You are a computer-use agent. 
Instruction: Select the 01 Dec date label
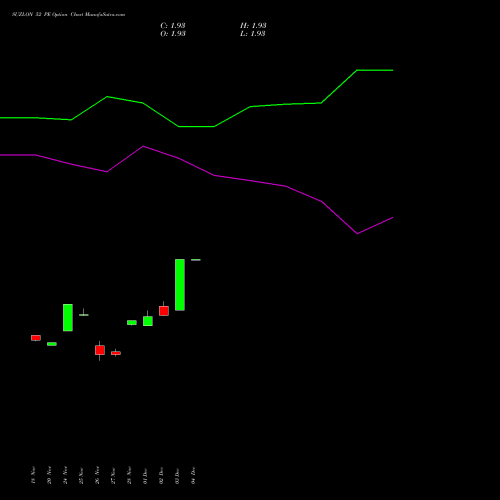[x=145, y=475]
